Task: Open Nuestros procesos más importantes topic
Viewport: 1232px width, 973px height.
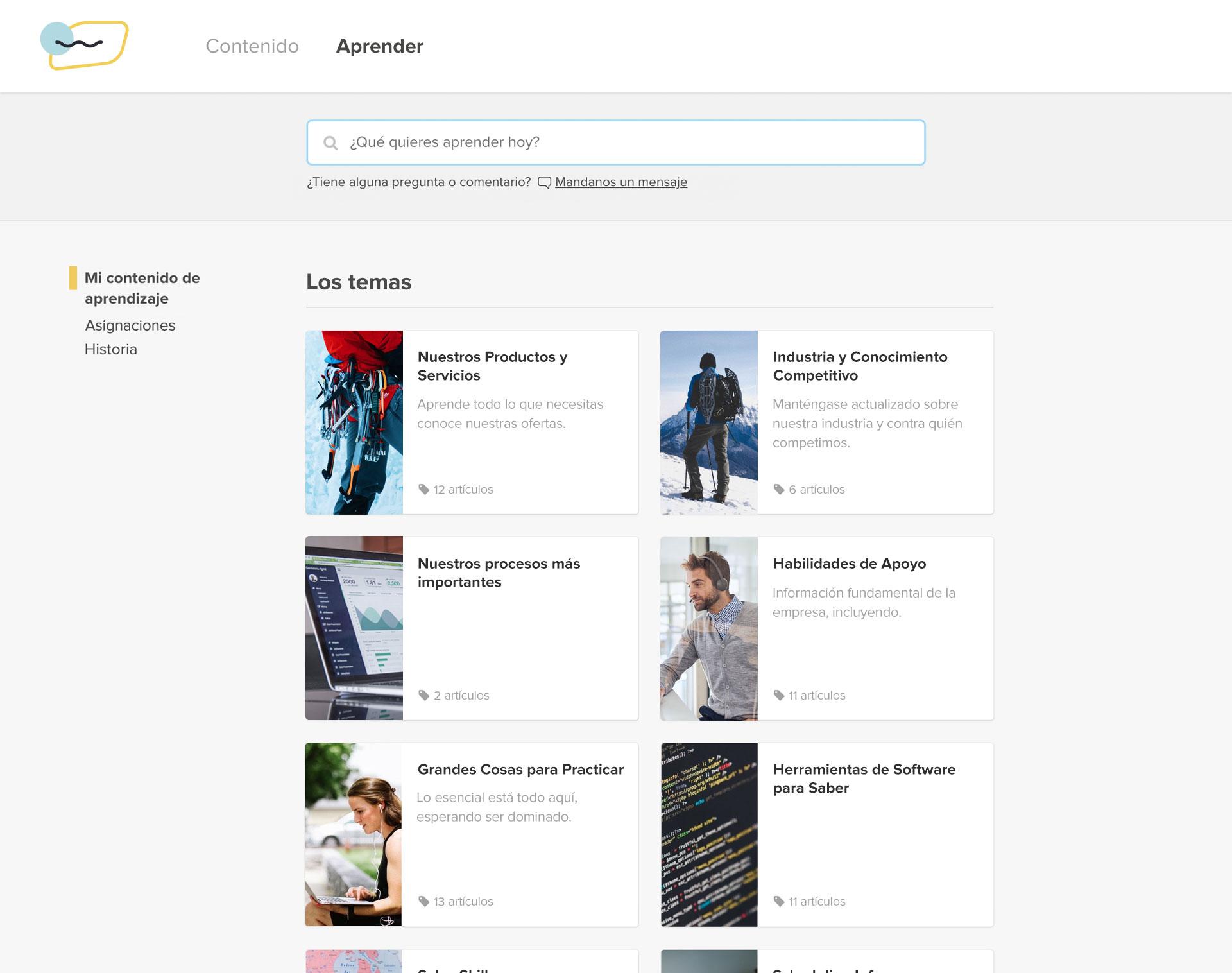Action: coord(499,573)
